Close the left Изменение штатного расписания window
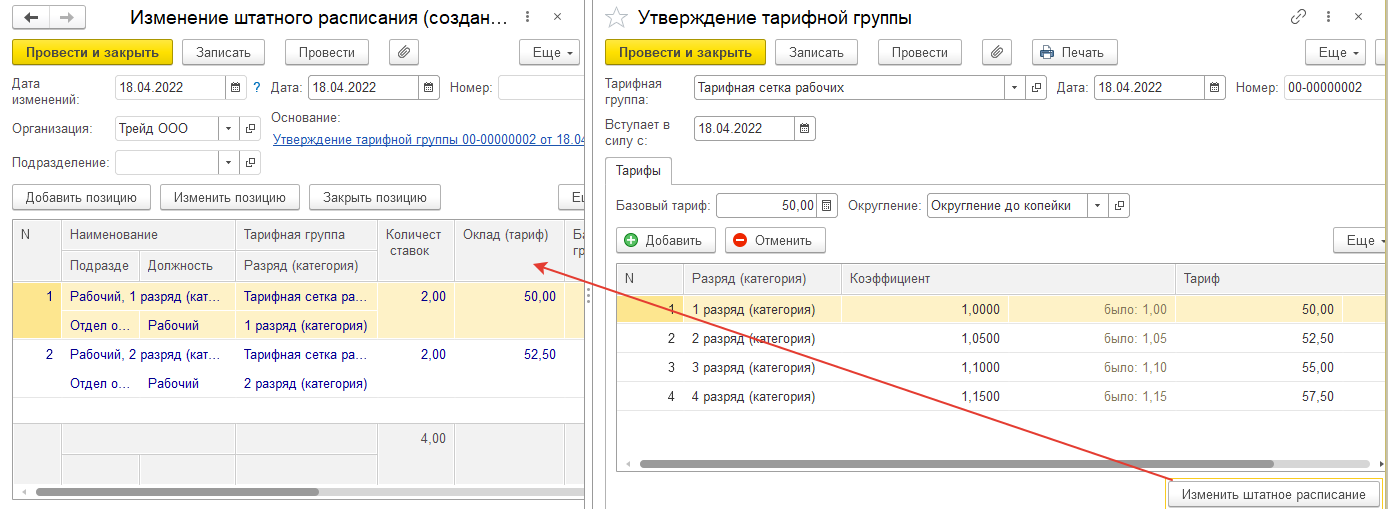This screenshot has height=509, width=1388. [x=558, y=17]
